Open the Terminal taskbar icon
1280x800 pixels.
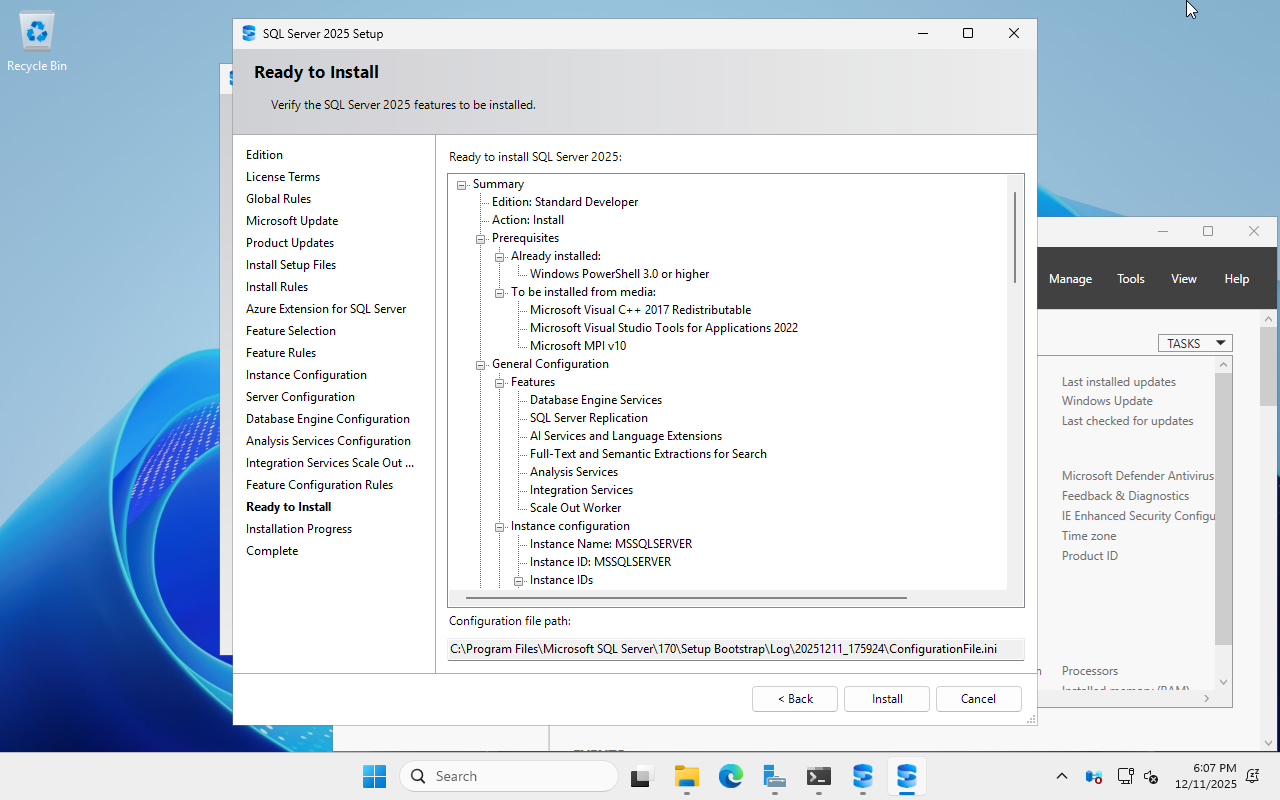[818, 776]
